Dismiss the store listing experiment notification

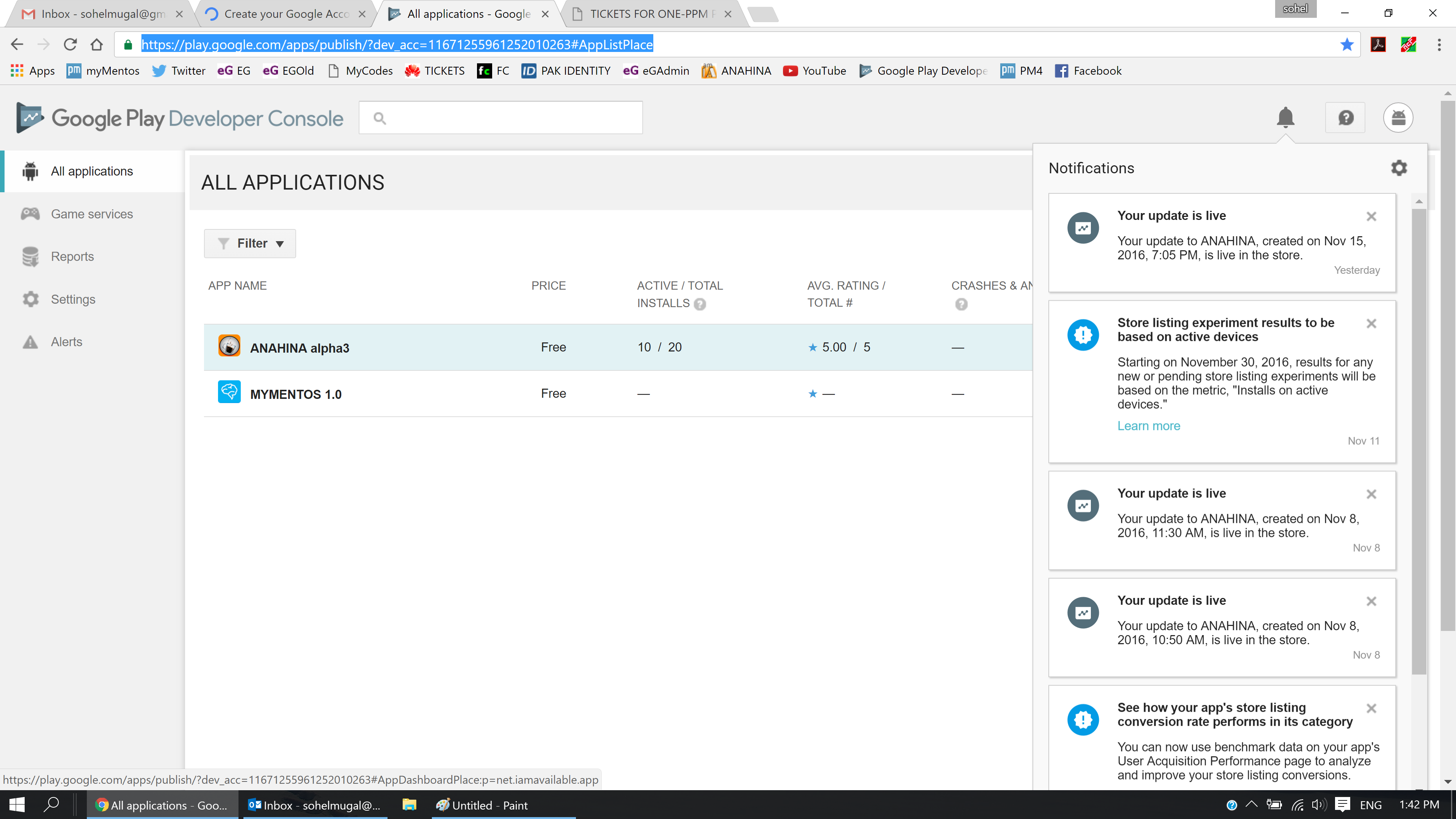pyautogui.click(x=1371, y=324)
